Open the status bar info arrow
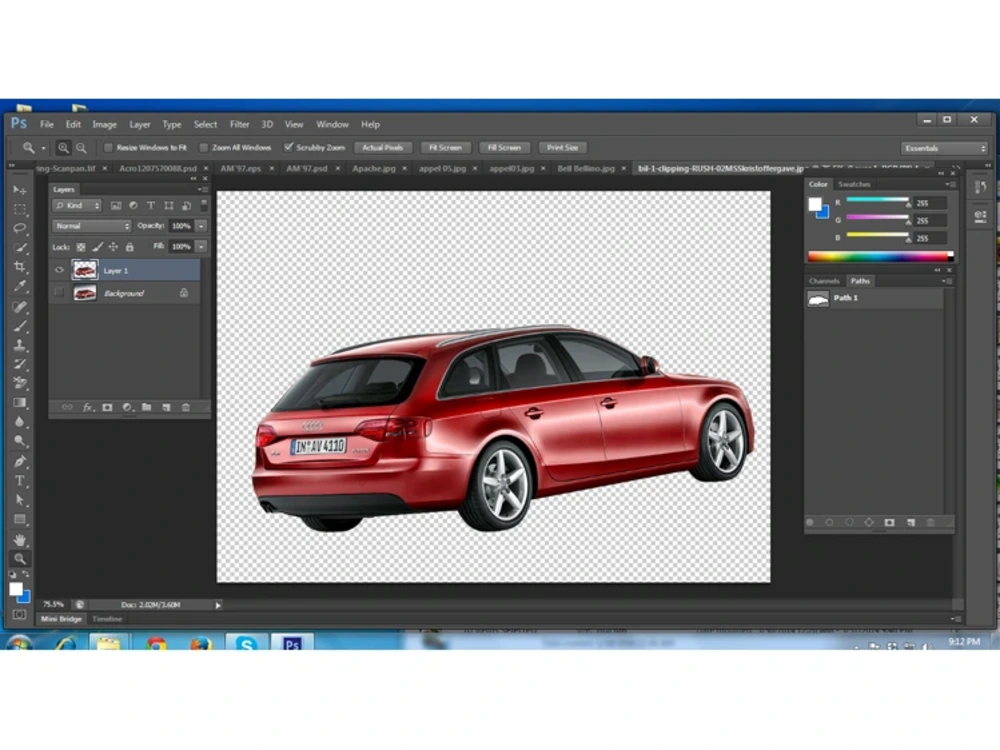Image resolution: width=1000 pixels, height=750 pixels. click(217, 605)
